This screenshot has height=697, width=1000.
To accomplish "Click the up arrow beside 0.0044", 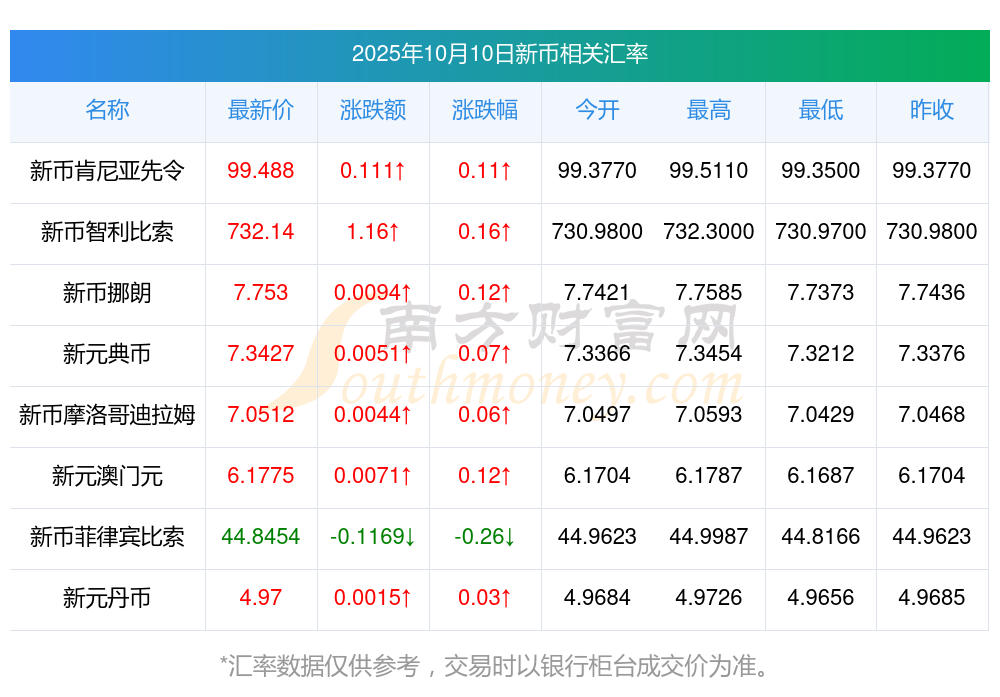I will point(404,416).
